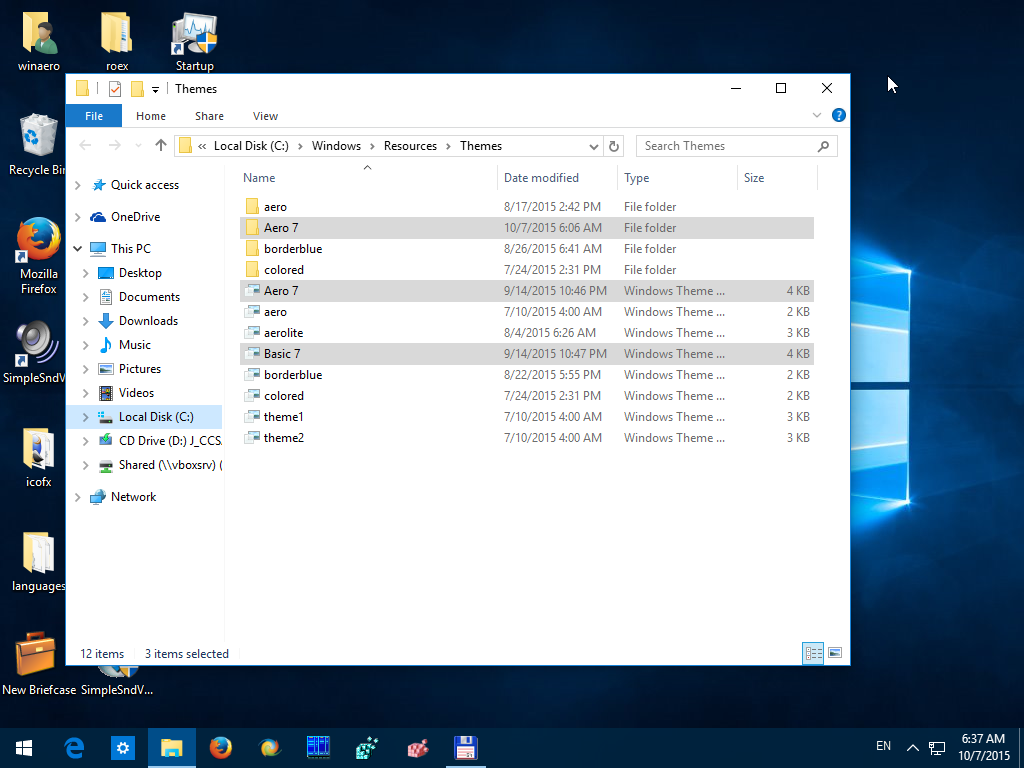
Task: Open the address bar history dropdown
Action: [595, 146]
